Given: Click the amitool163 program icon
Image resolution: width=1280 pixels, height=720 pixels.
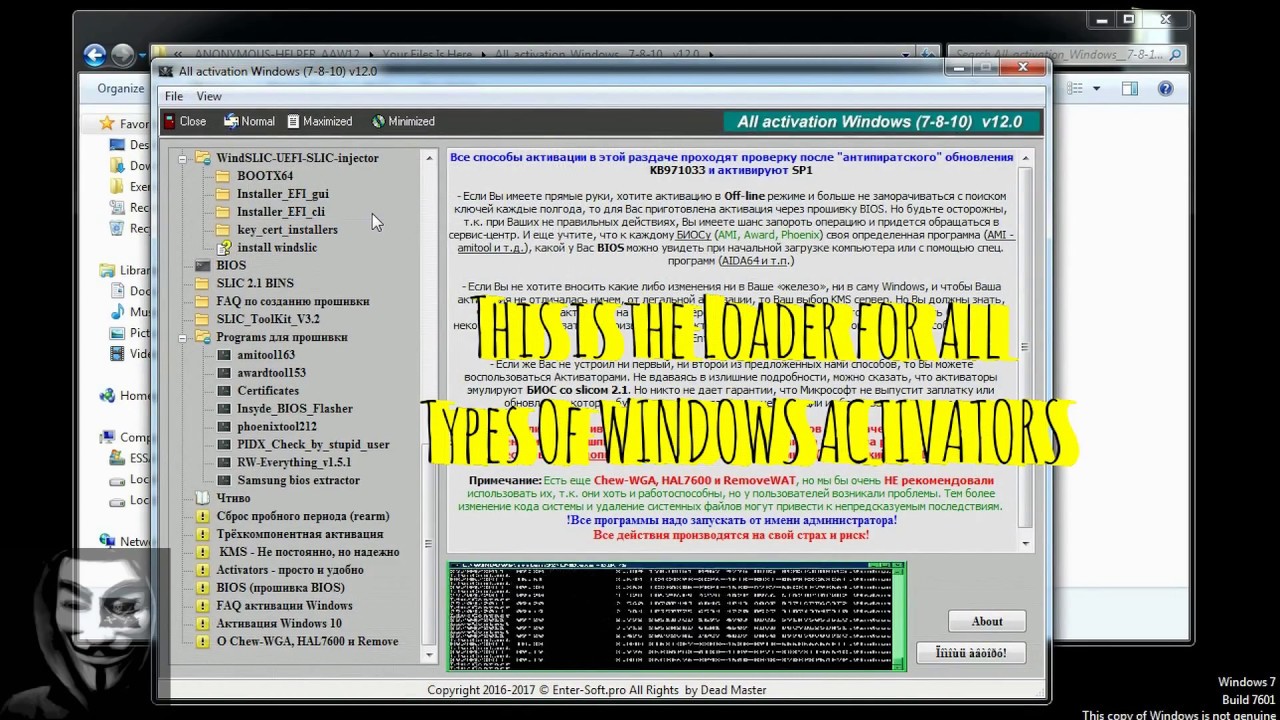Looking at the screenshot, I should [223, 355].
